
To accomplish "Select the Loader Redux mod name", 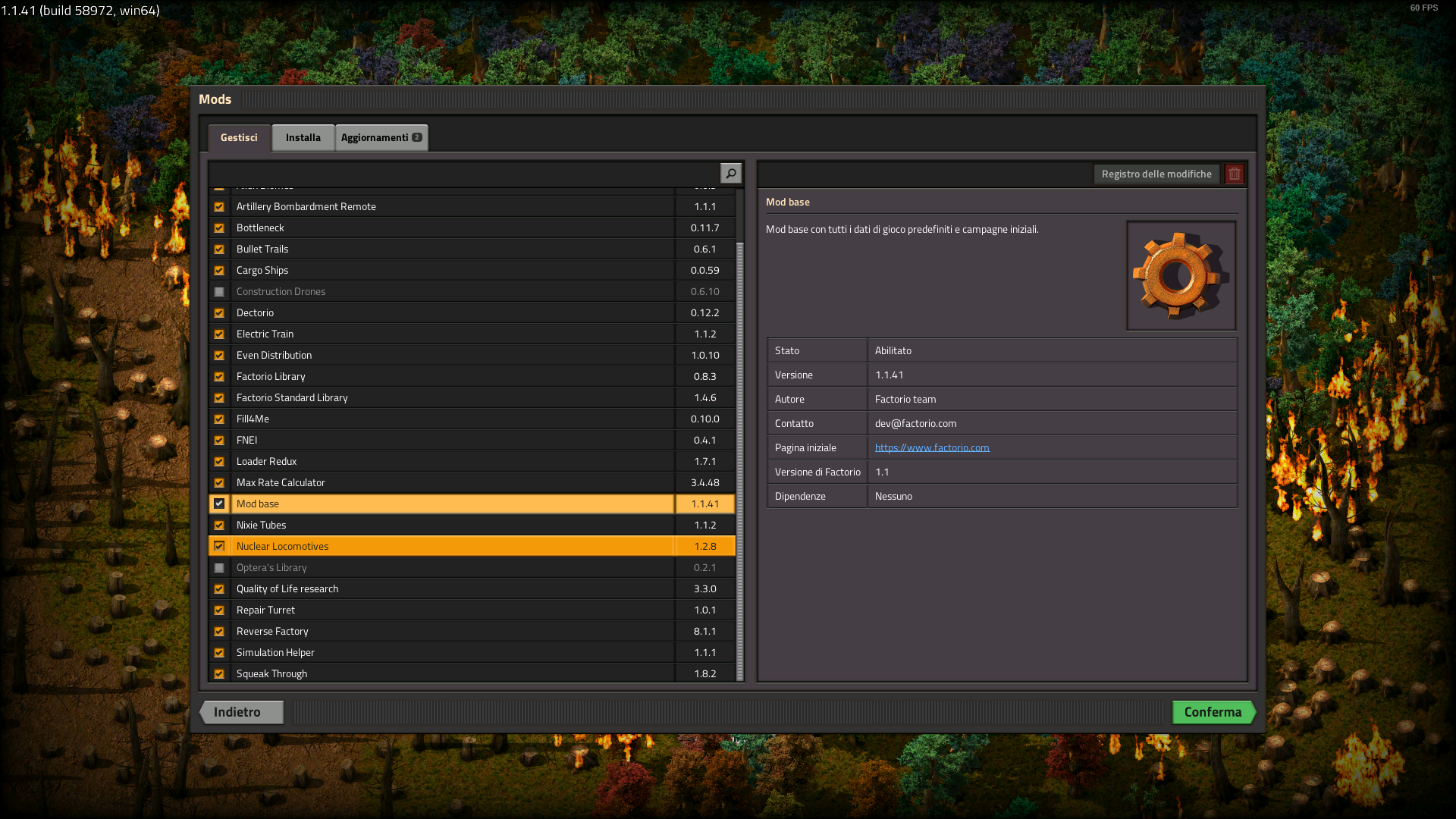I will [x=266, y=461].
